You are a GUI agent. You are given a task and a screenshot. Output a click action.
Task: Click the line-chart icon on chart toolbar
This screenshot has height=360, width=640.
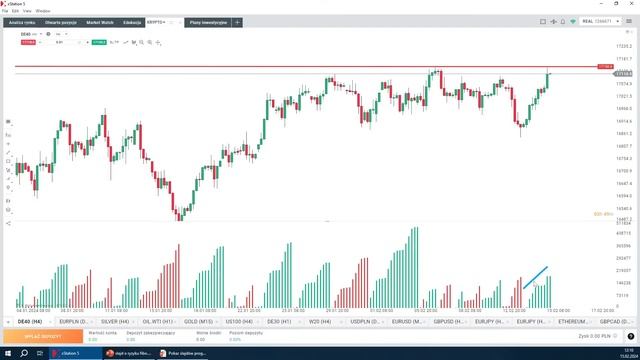pos(126,42)
